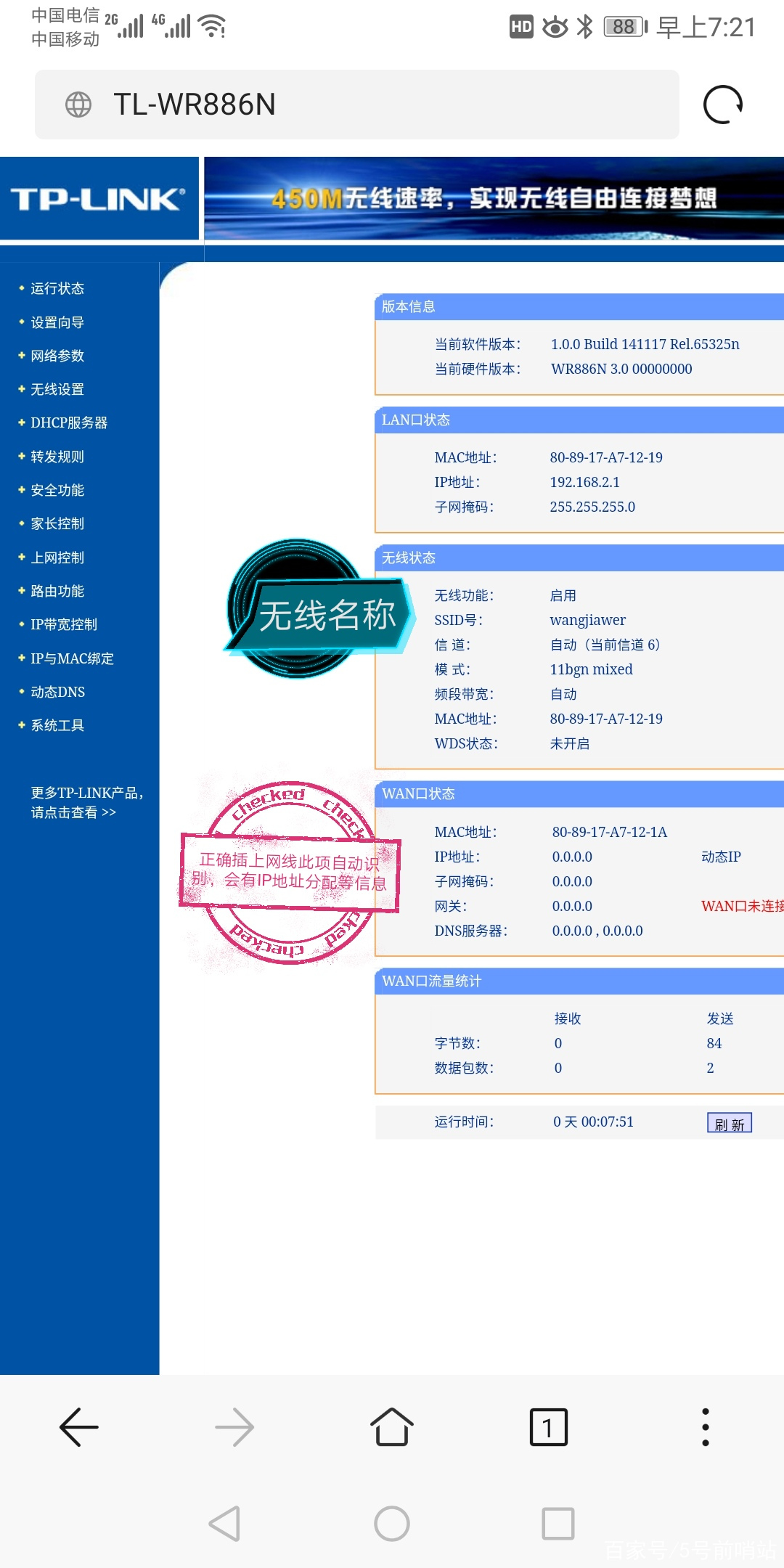The width and height of the screenshot is (784, 1568).
Task: Expand 上网控制 menu
Action: tap(57, 558)
